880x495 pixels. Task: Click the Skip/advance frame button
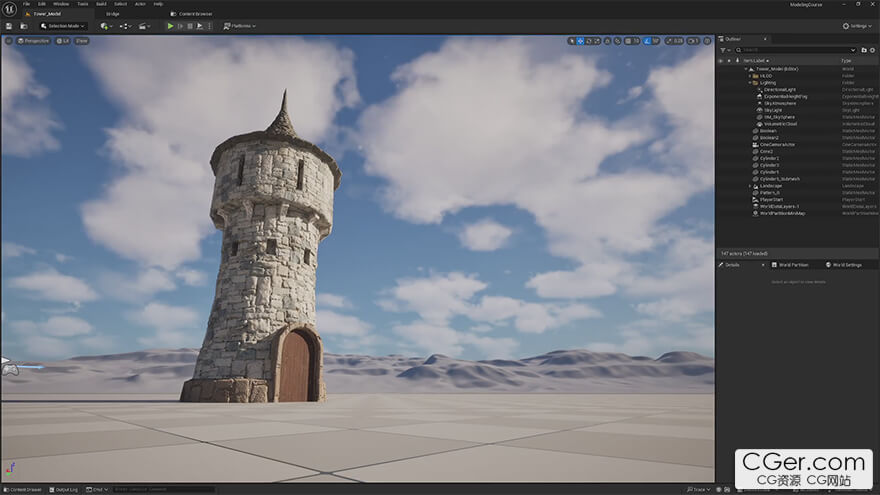coord(180,26)
